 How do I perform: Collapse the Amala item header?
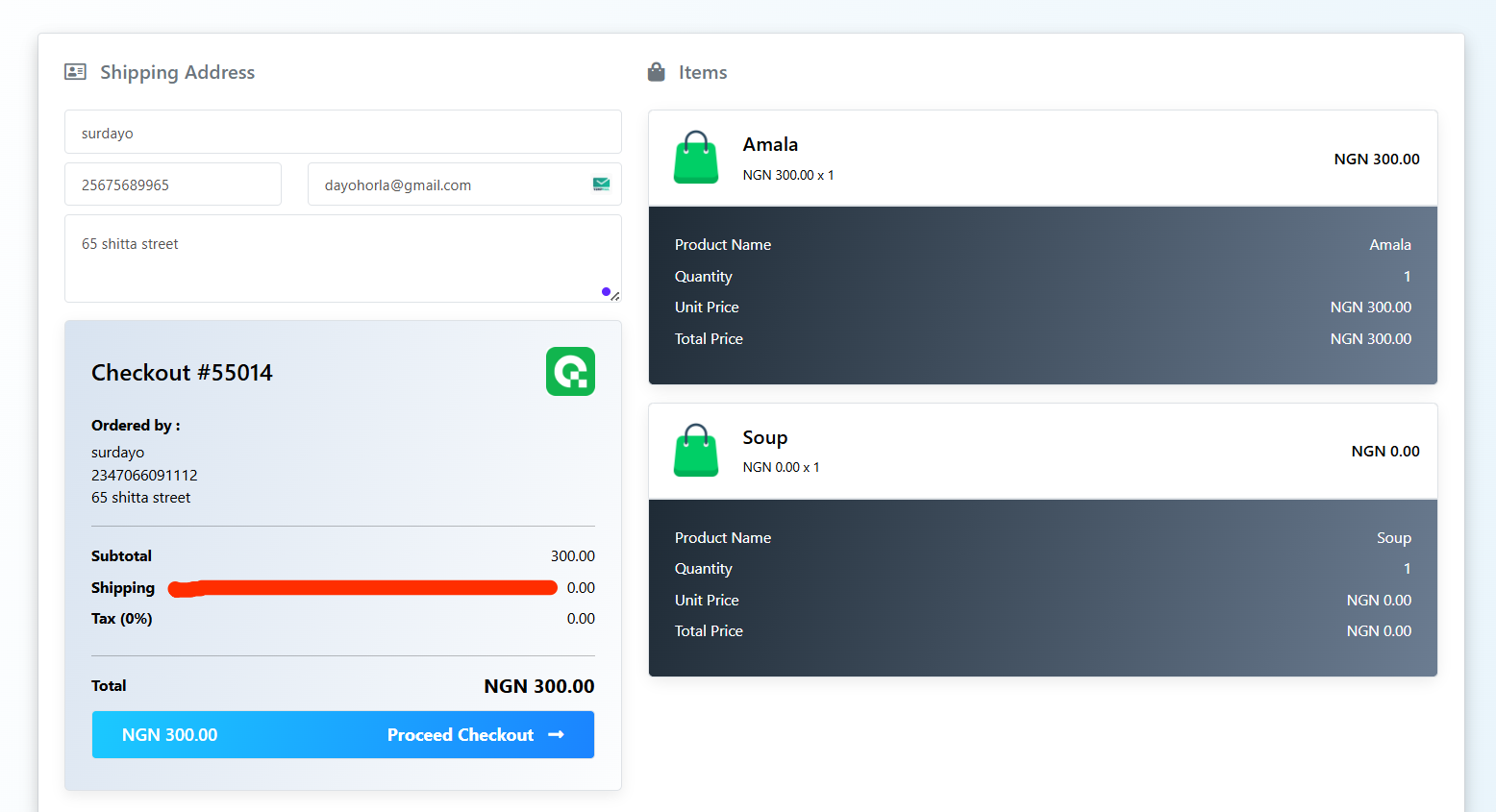click(x=1042, y=159)
